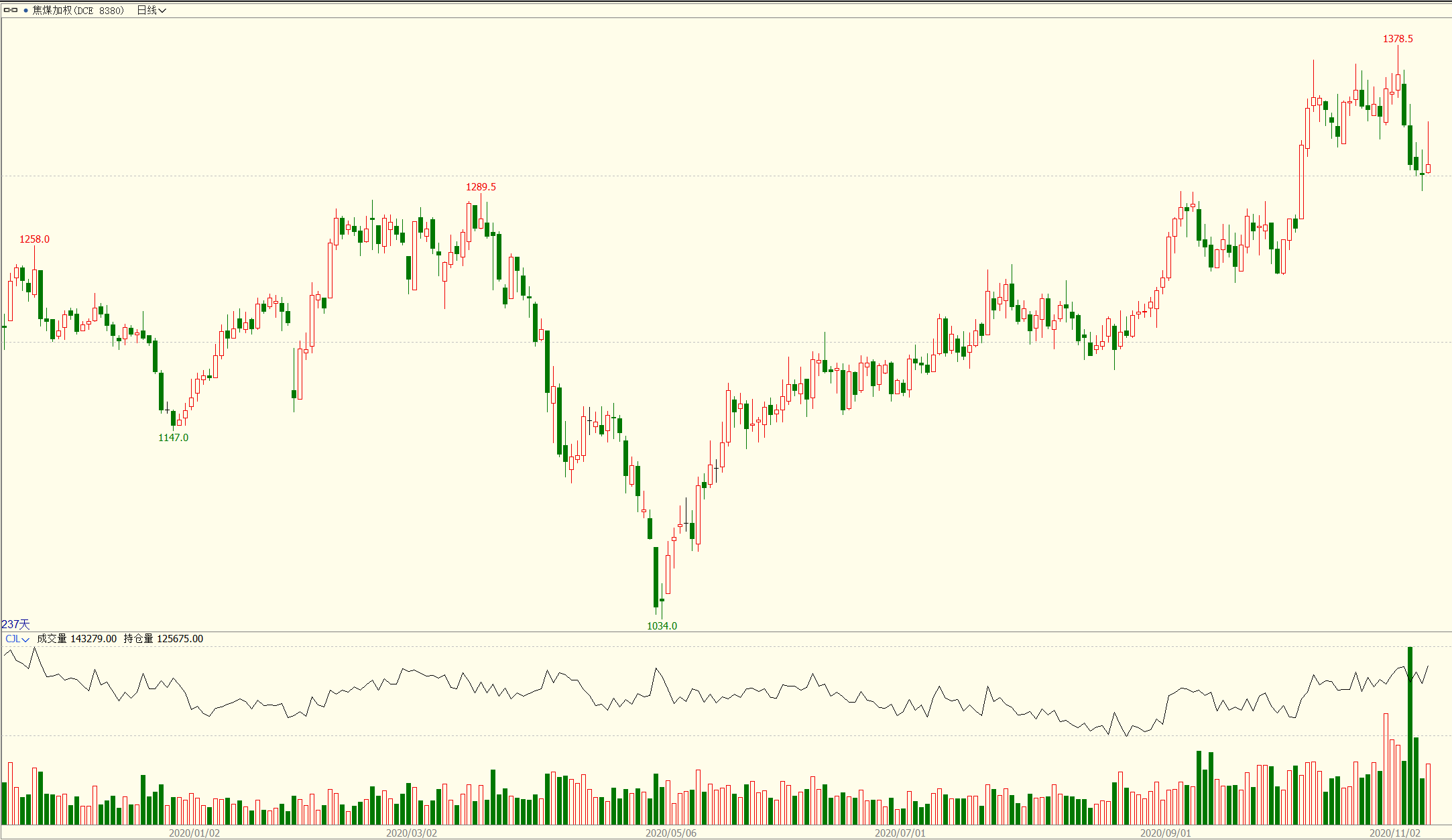Click the 2020/03/02 date axis label
The width and height of the screenshot is (1452, 840).
[x=412, y=833]
